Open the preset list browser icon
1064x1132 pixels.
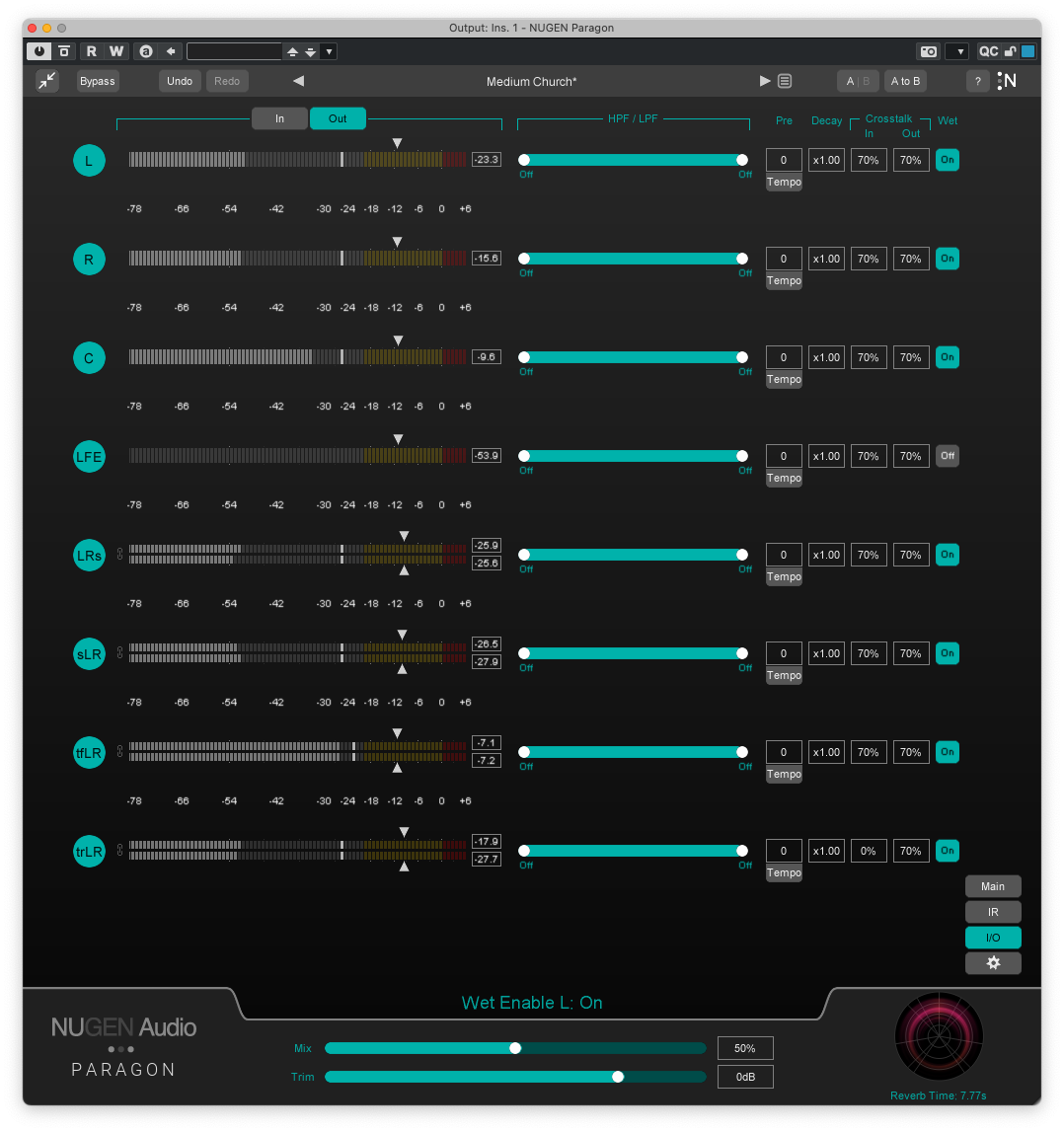point(785,81)
